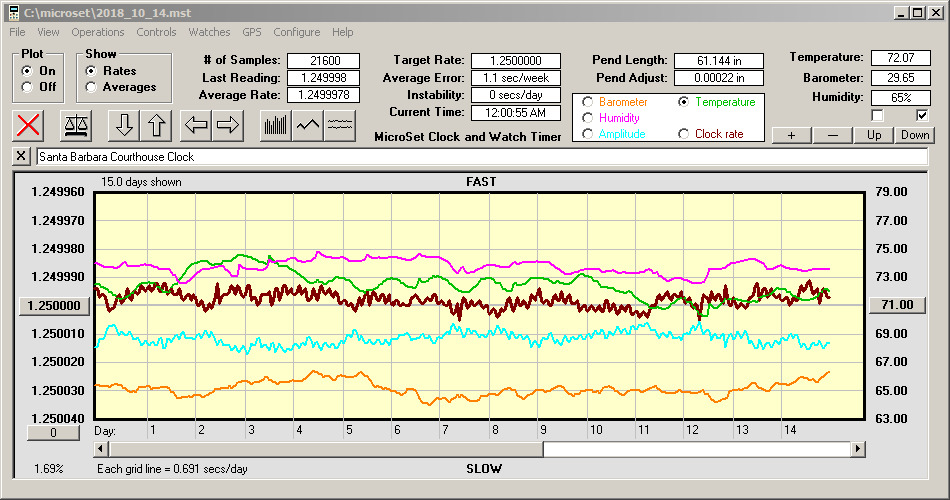Viewport: 950px width, 500px height.
Task: Click the down arrow toolbar button
Action: (x=124, y=125)
